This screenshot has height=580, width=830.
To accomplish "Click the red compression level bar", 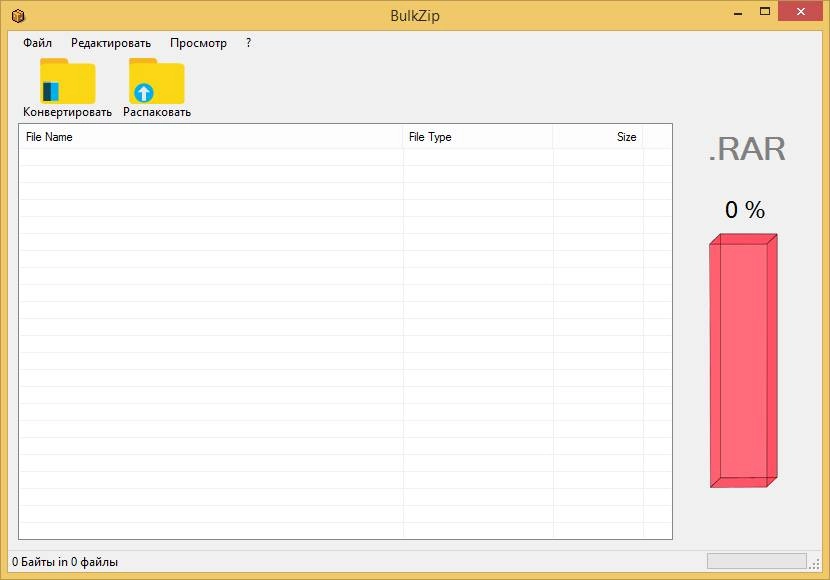I will (x=743, y=360).
